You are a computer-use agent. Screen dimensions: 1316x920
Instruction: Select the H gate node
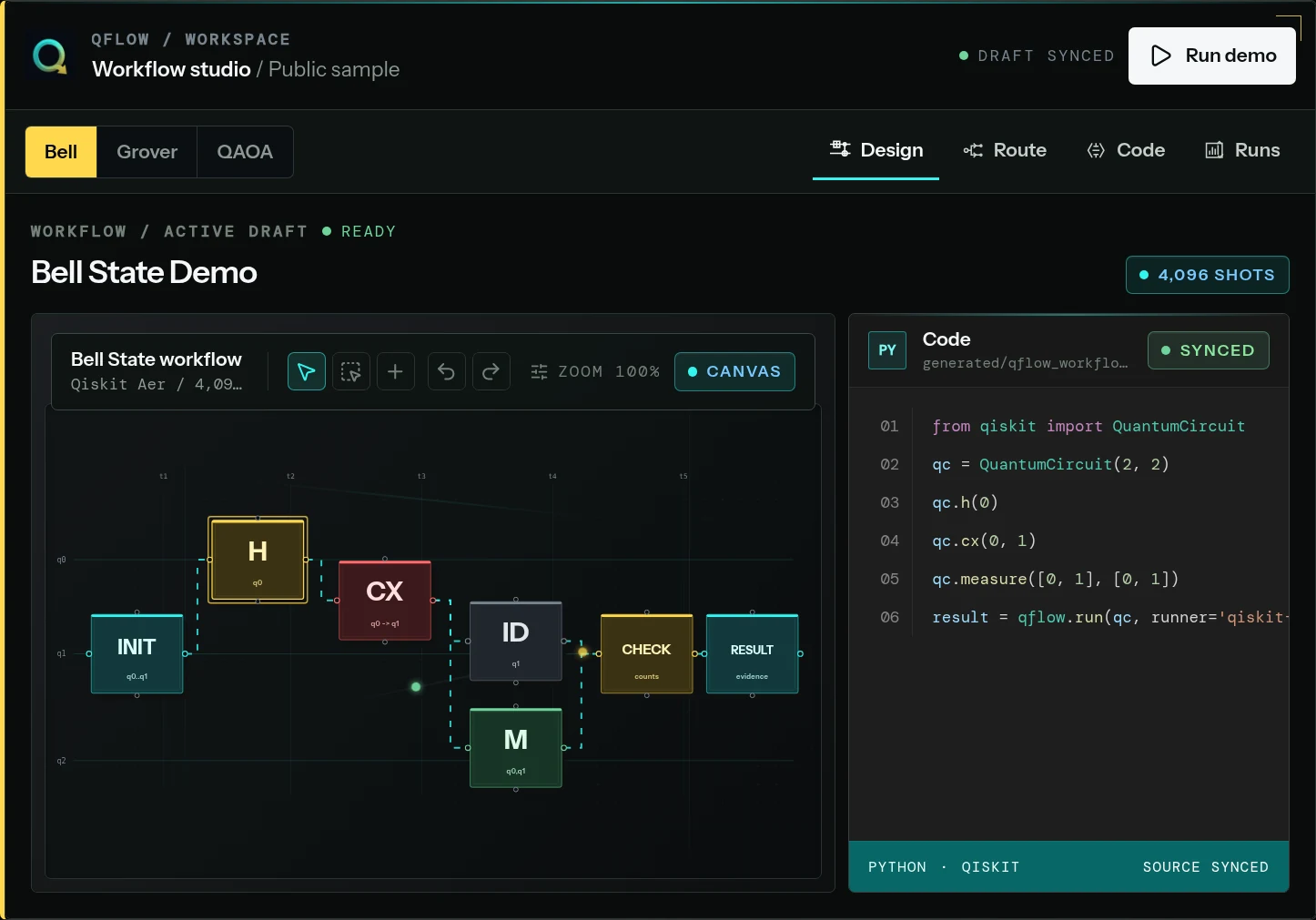258,560
